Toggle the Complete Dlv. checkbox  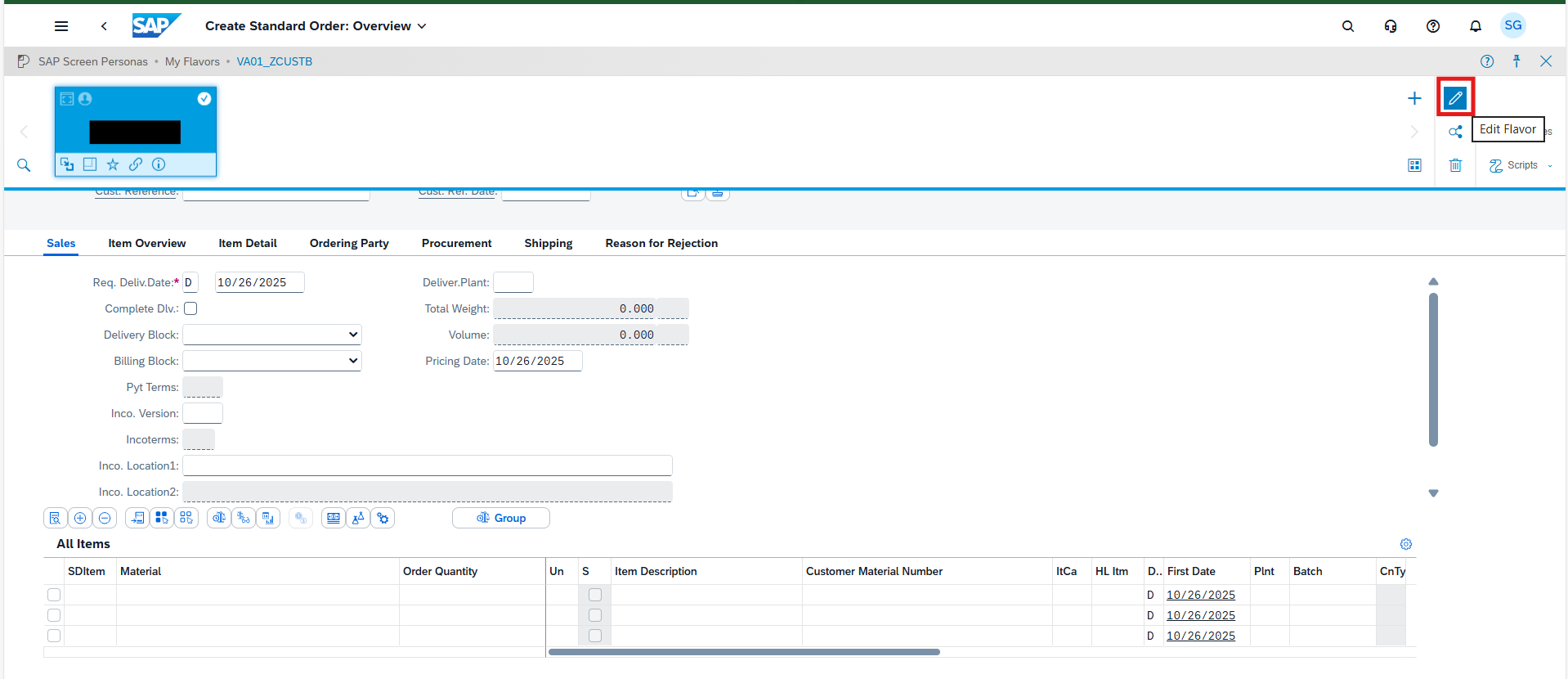pyautogui.click(x=190, y=308)
